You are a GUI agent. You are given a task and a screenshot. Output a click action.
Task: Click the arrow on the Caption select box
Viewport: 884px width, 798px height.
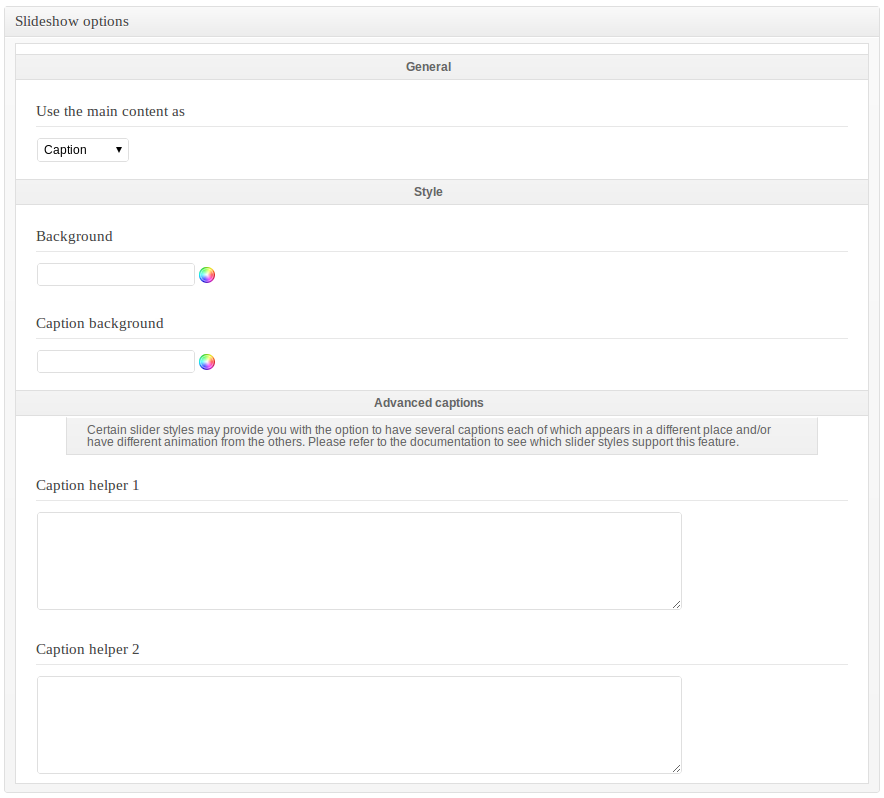[119, 150]
